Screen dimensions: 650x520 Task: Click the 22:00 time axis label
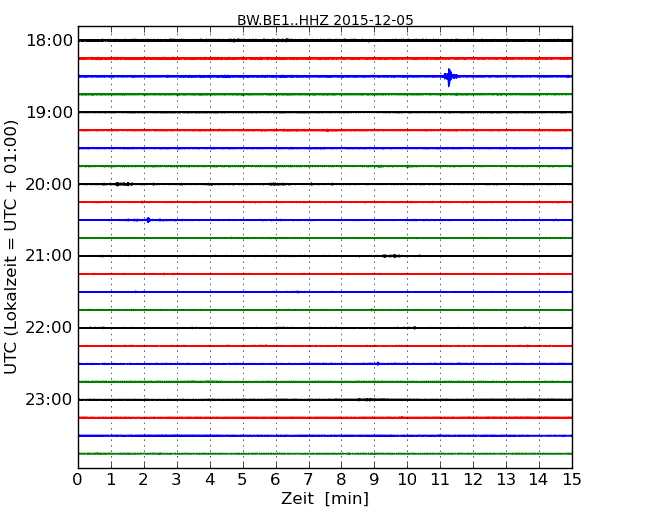tap(49, 328)
